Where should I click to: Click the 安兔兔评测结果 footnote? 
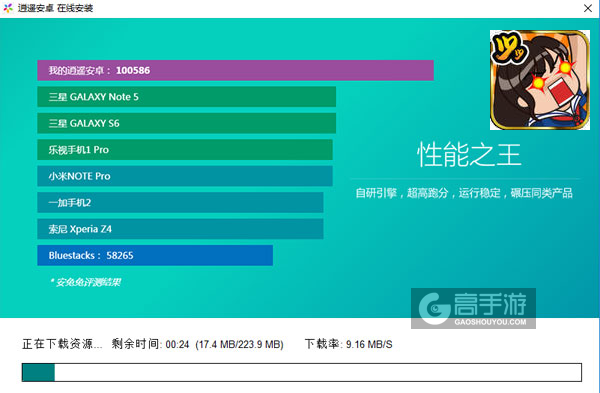point(86,282)
